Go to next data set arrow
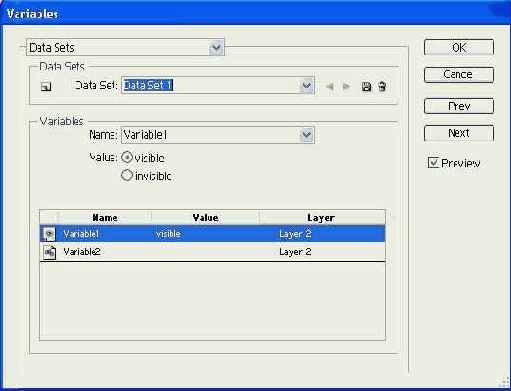Screen dimensions: 511x391 [x=346, y=87]
